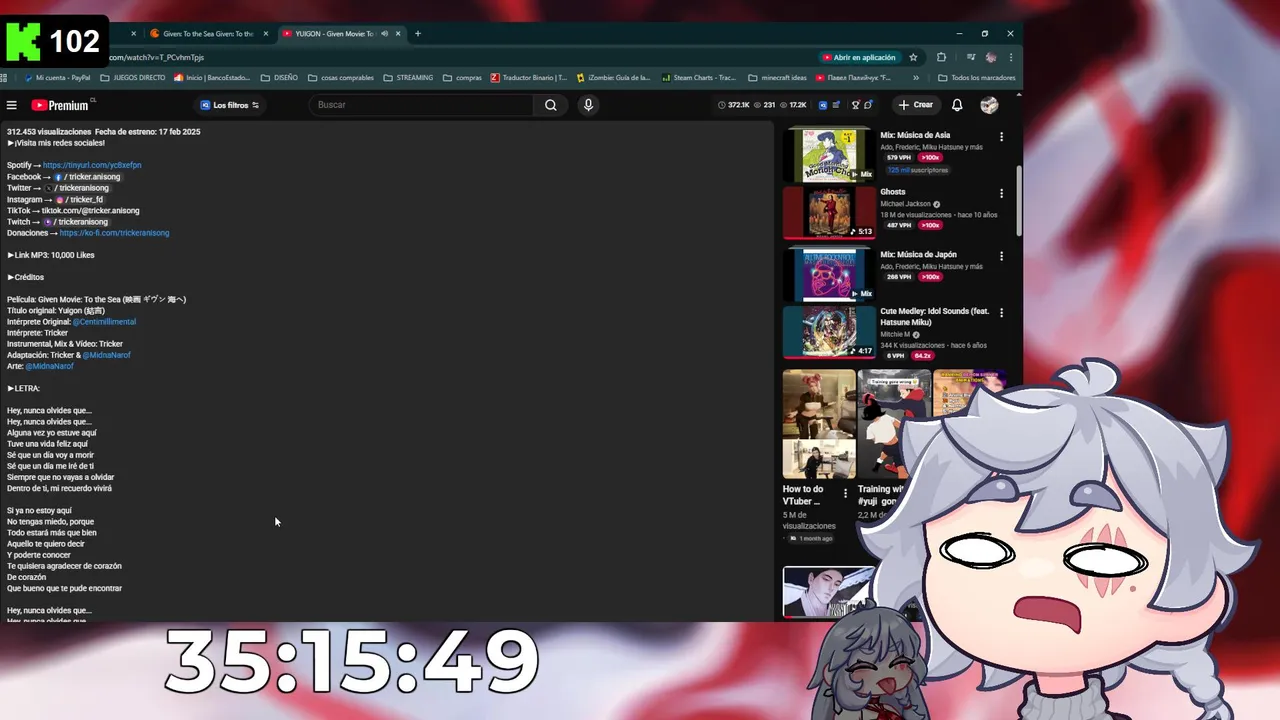The image size is (1280, 720).
Task: Open more options for Mix: Música de Asia
Action: coord(1001,137)
